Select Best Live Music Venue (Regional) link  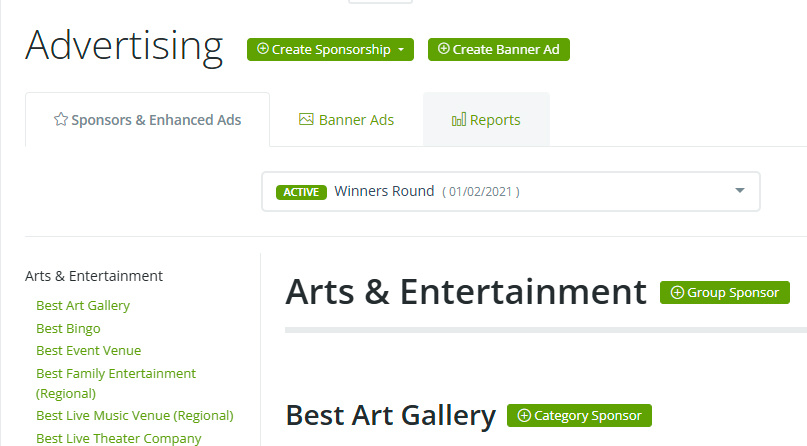tap(134, 415)
